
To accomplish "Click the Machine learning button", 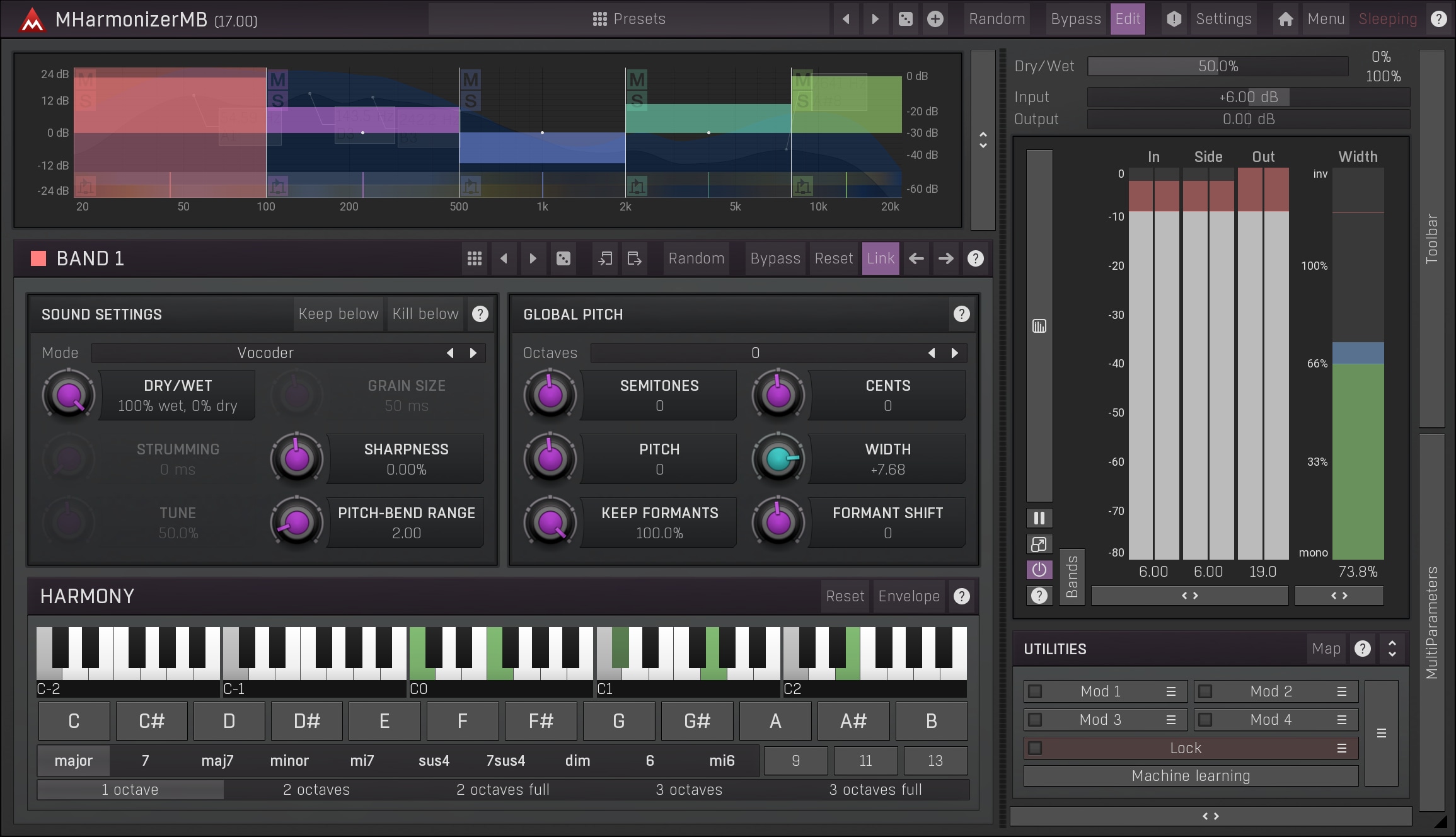I will point(1190,776).
